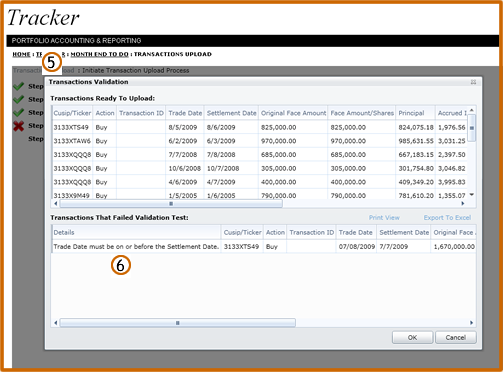Sort upper table by Transaction ID header

[x=141, y=113]
